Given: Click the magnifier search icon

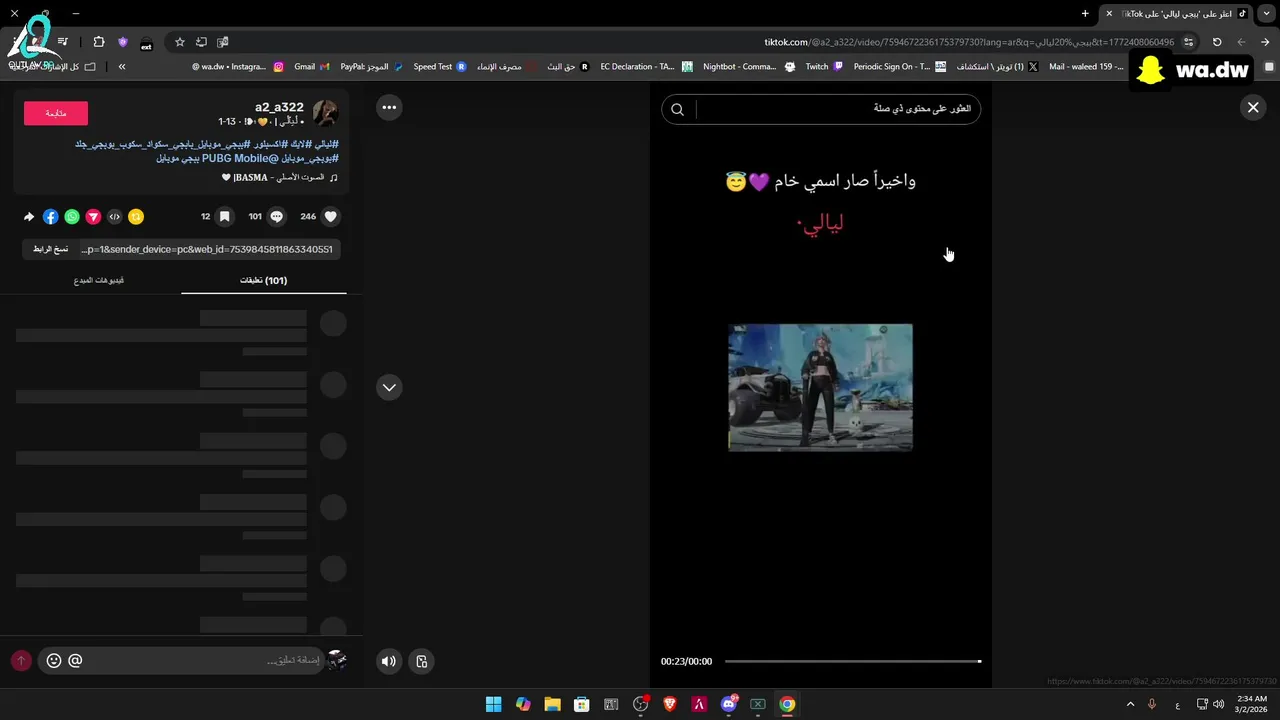Looking at the screenshot, I should click(x=677, y=109).
